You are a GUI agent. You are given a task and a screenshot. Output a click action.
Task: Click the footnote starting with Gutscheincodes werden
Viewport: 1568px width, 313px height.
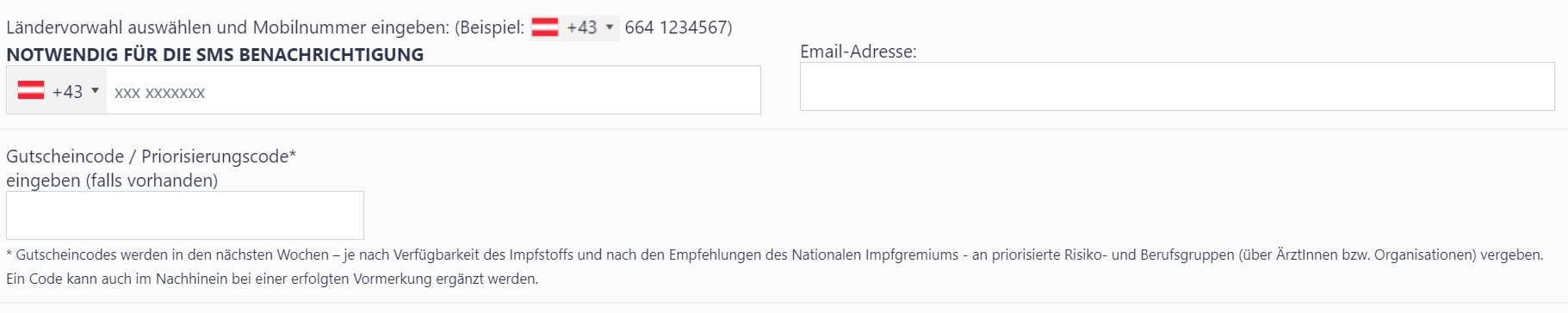775,255
